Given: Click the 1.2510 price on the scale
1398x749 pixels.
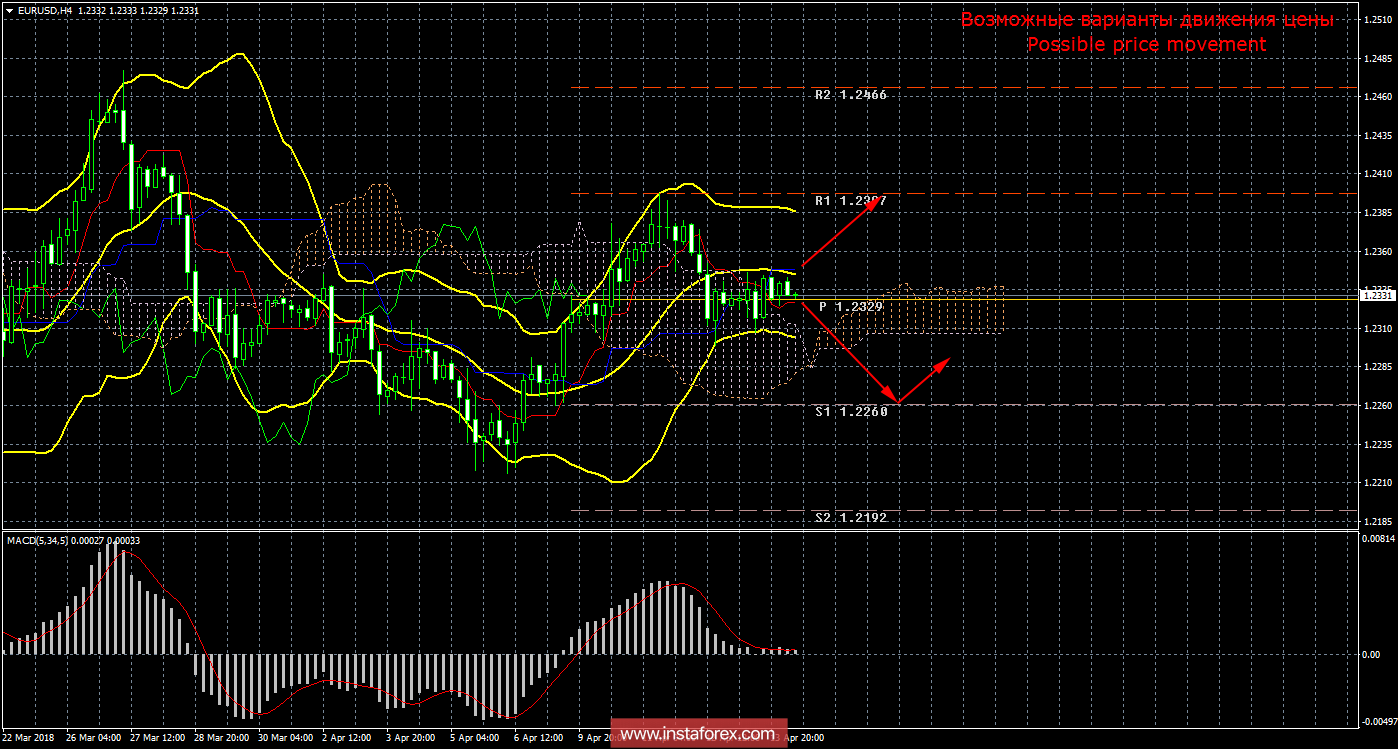Looking at the screenshot, I should click(1378, 19).
